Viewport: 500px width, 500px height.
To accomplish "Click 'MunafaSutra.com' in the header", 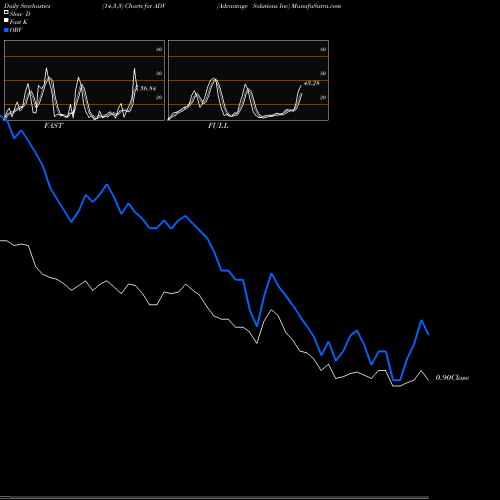I will tap(316, 6).
